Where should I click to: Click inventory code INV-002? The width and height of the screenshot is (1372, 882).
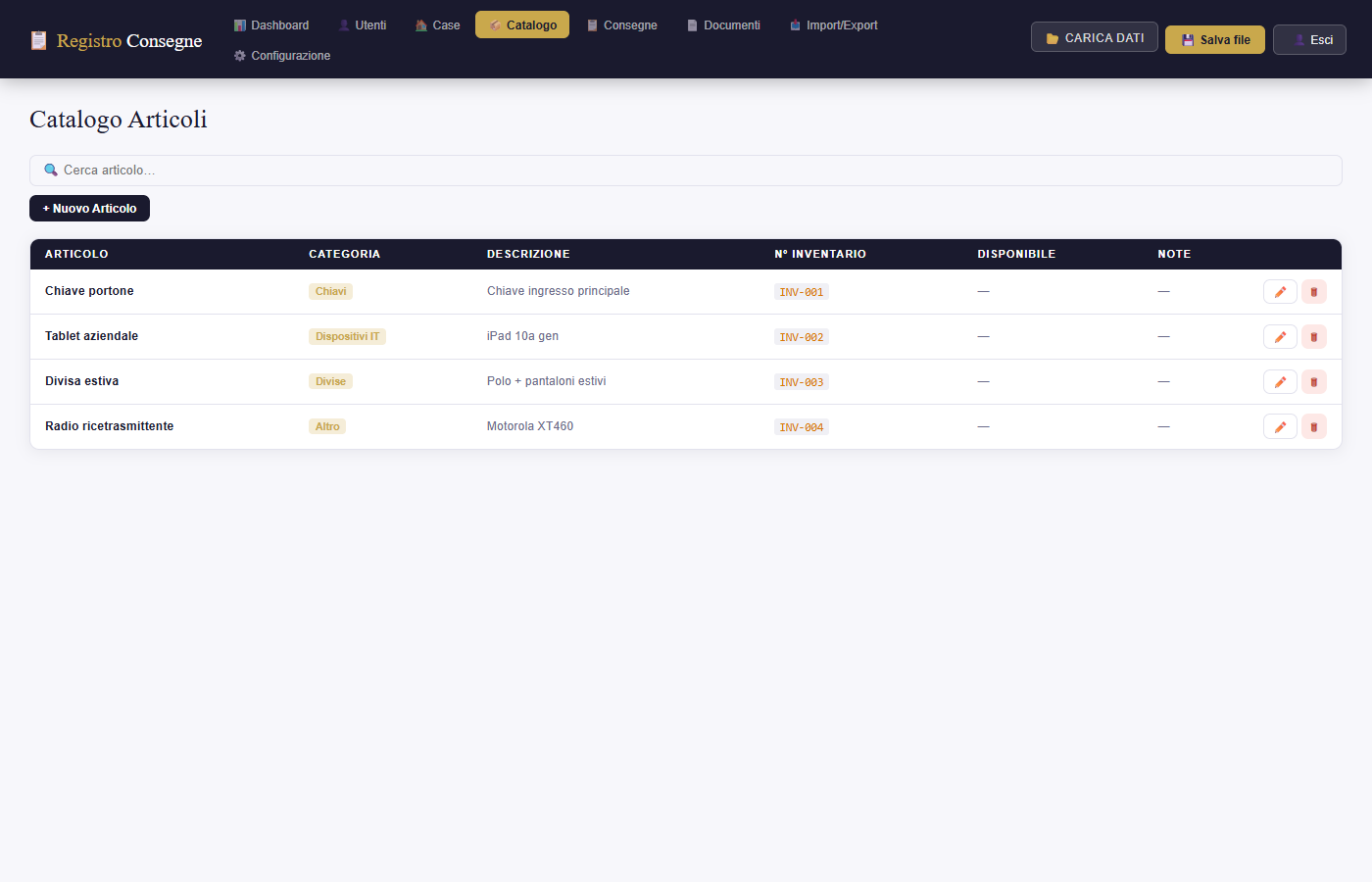(802, 337)
